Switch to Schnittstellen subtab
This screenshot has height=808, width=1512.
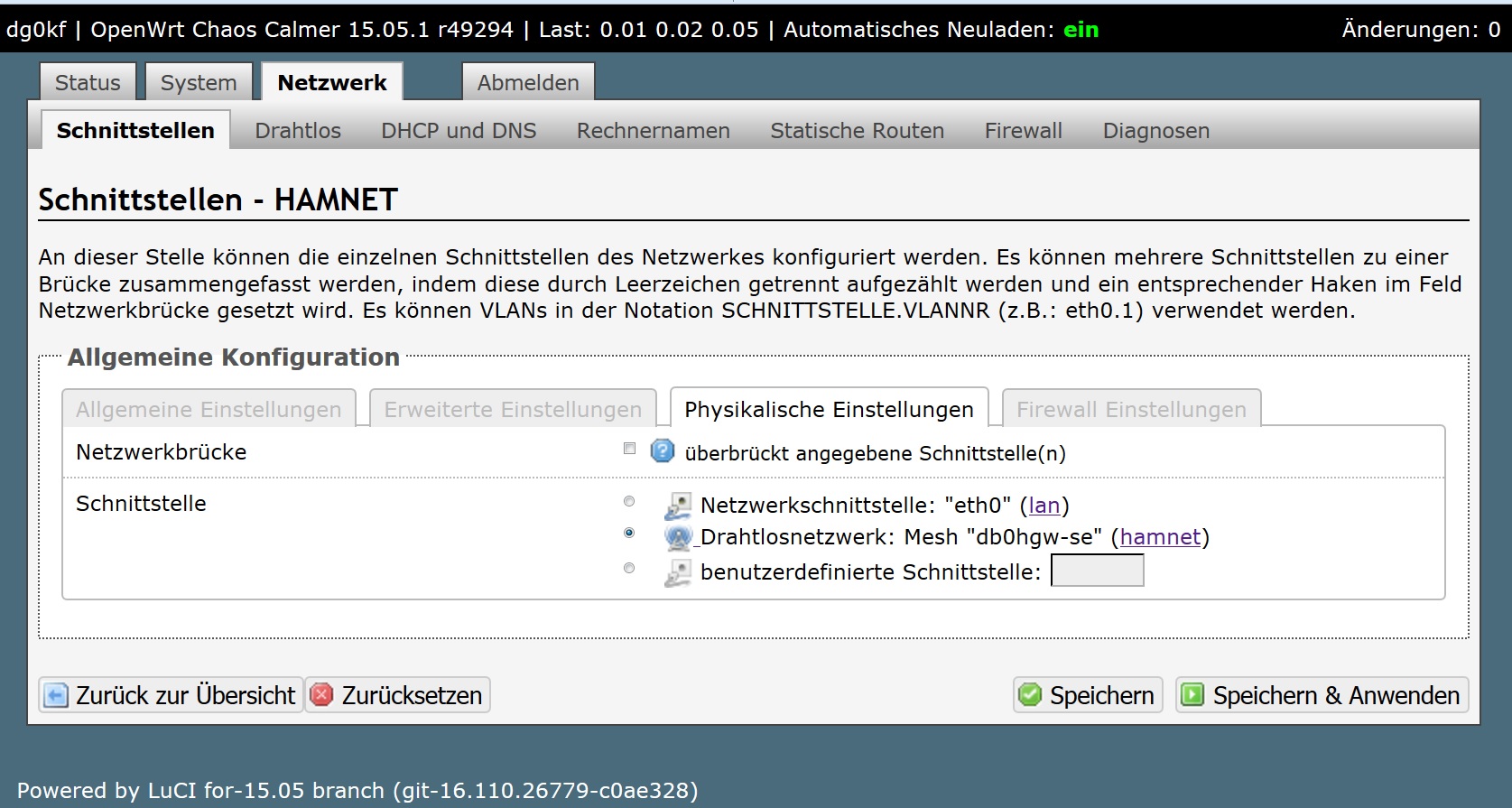point(135,130)
